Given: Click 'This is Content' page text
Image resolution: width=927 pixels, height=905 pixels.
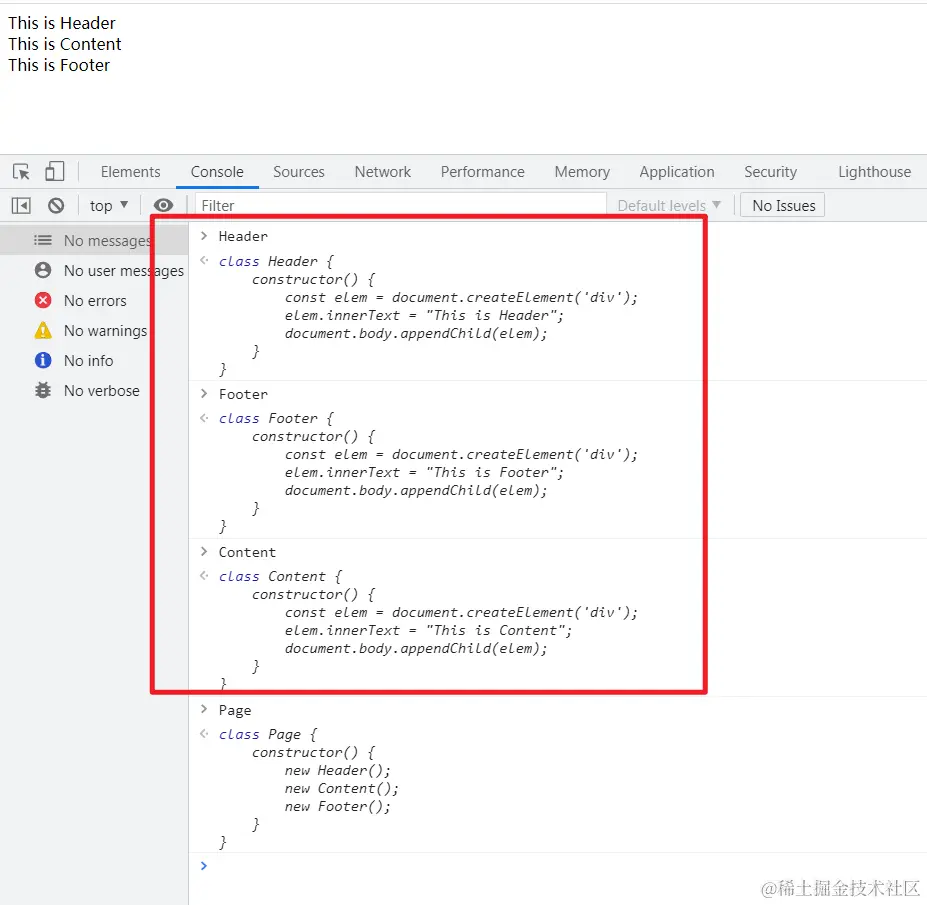Looking at the screenshot, I should pyautogui.click(x=65, y=44).
